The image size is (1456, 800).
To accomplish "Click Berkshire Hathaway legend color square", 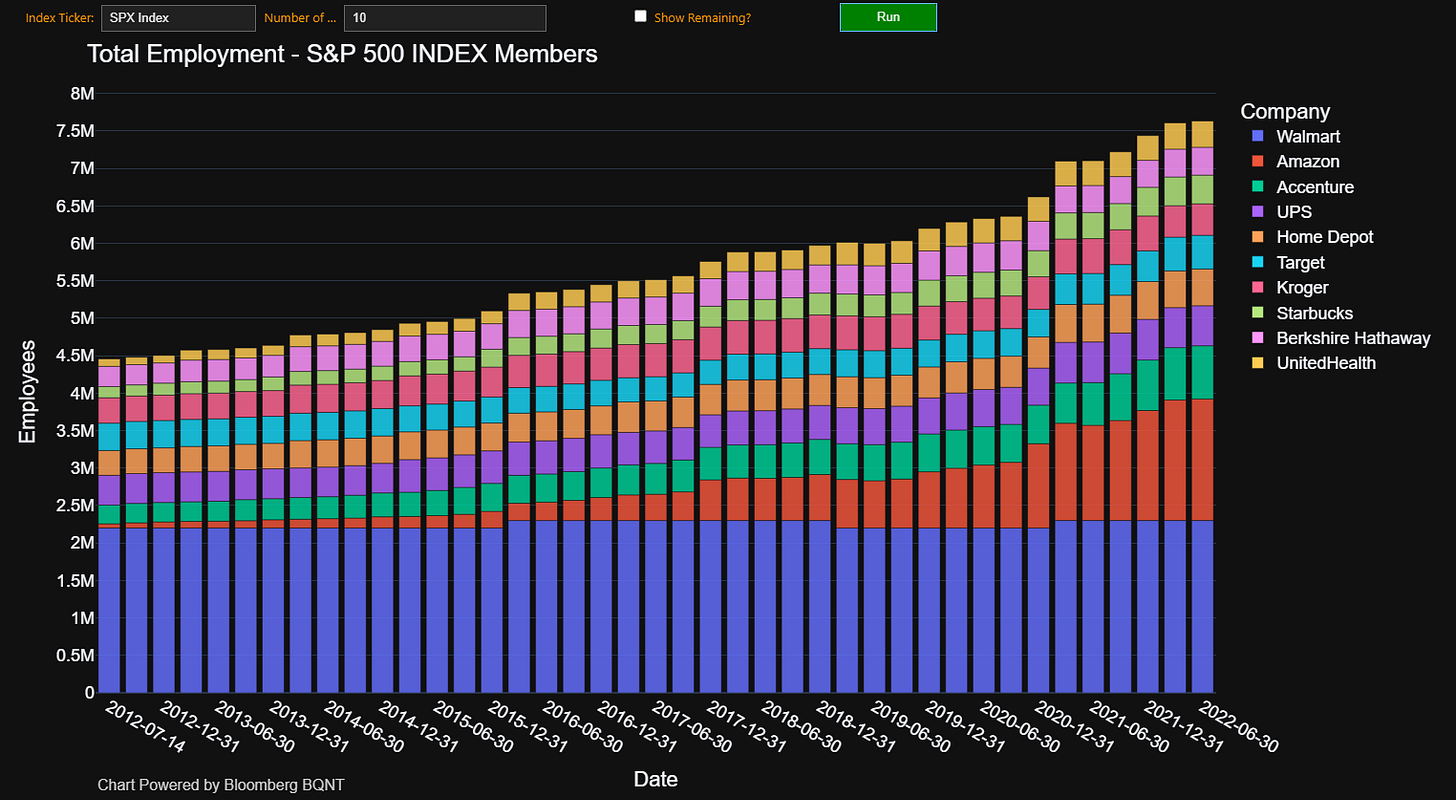I will click(x=1258, y=338).
